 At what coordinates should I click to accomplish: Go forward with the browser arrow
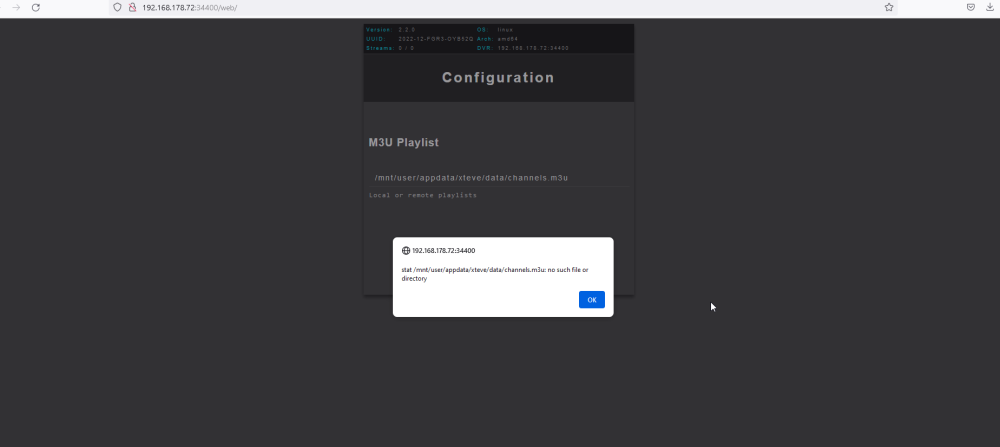point(17,8)
